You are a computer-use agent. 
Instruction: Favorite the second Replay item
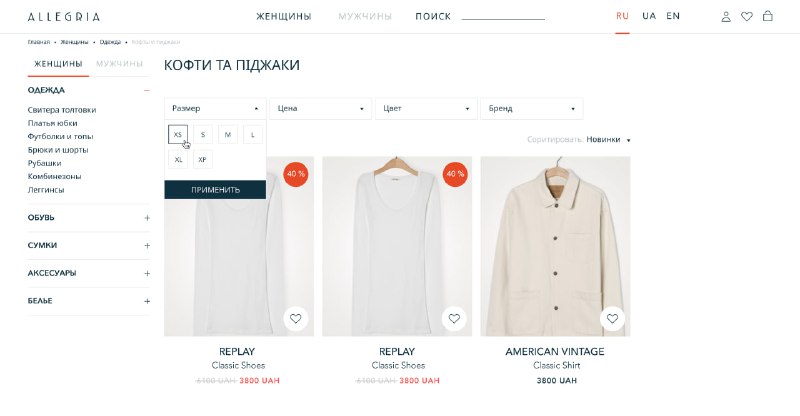click(x=454, y=319)
